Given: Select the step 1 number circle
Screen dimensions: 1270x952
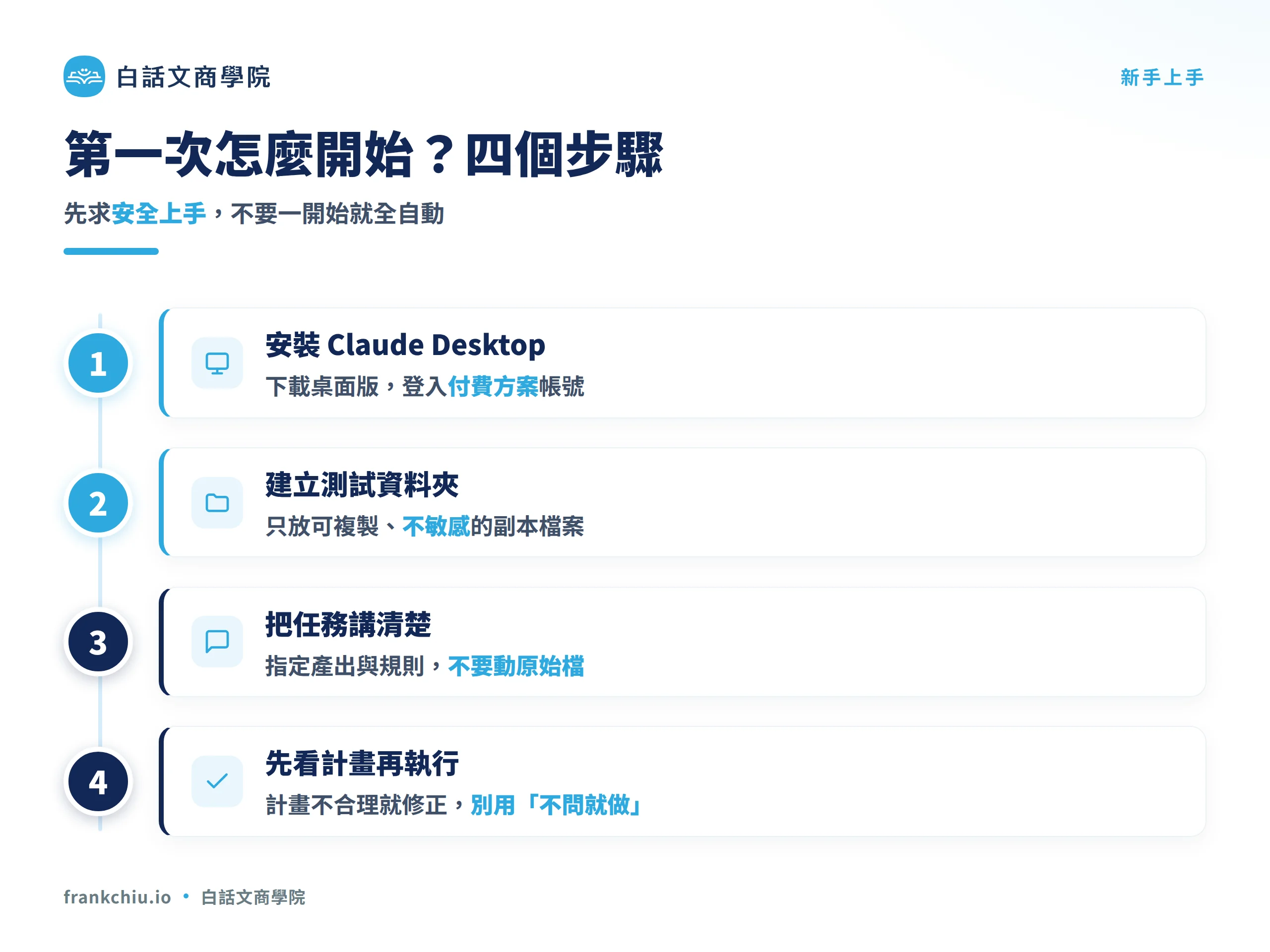Looking at the screenshot, I should click(x=98, y=363).
